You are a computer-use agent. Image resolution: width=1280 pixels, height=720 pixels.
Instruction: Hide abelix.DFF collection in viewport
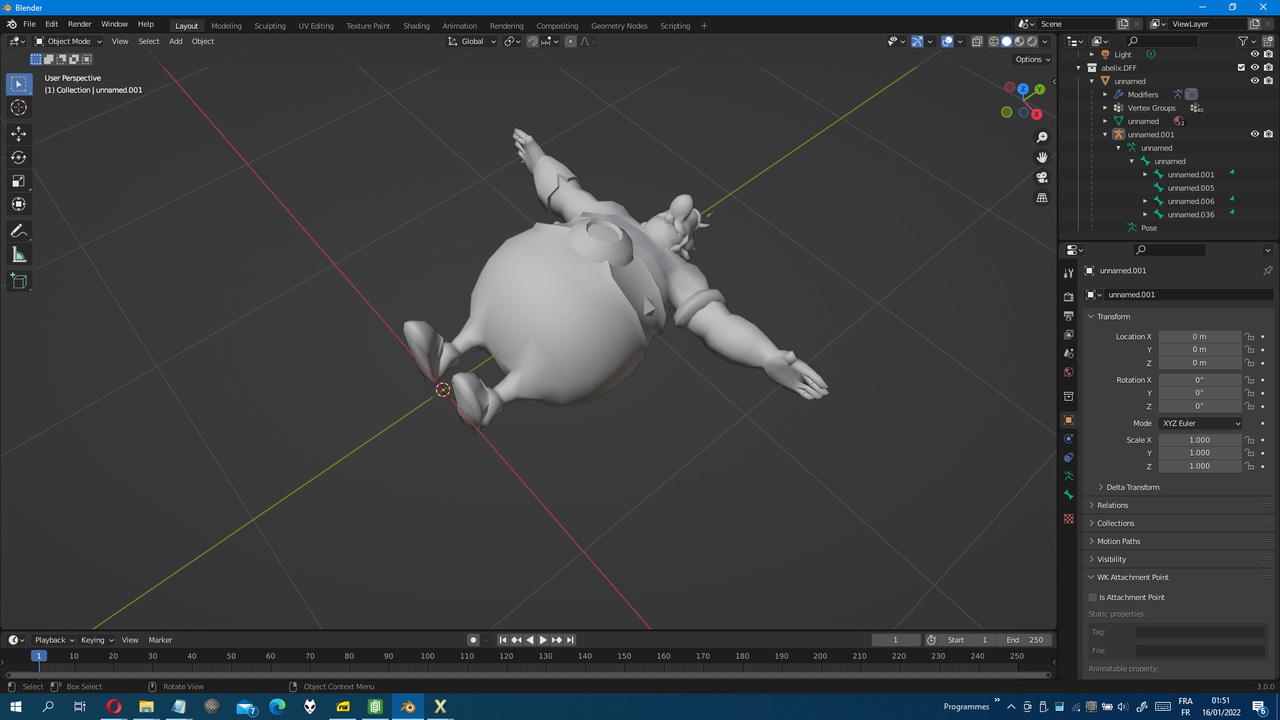(x=1255, y=68)
